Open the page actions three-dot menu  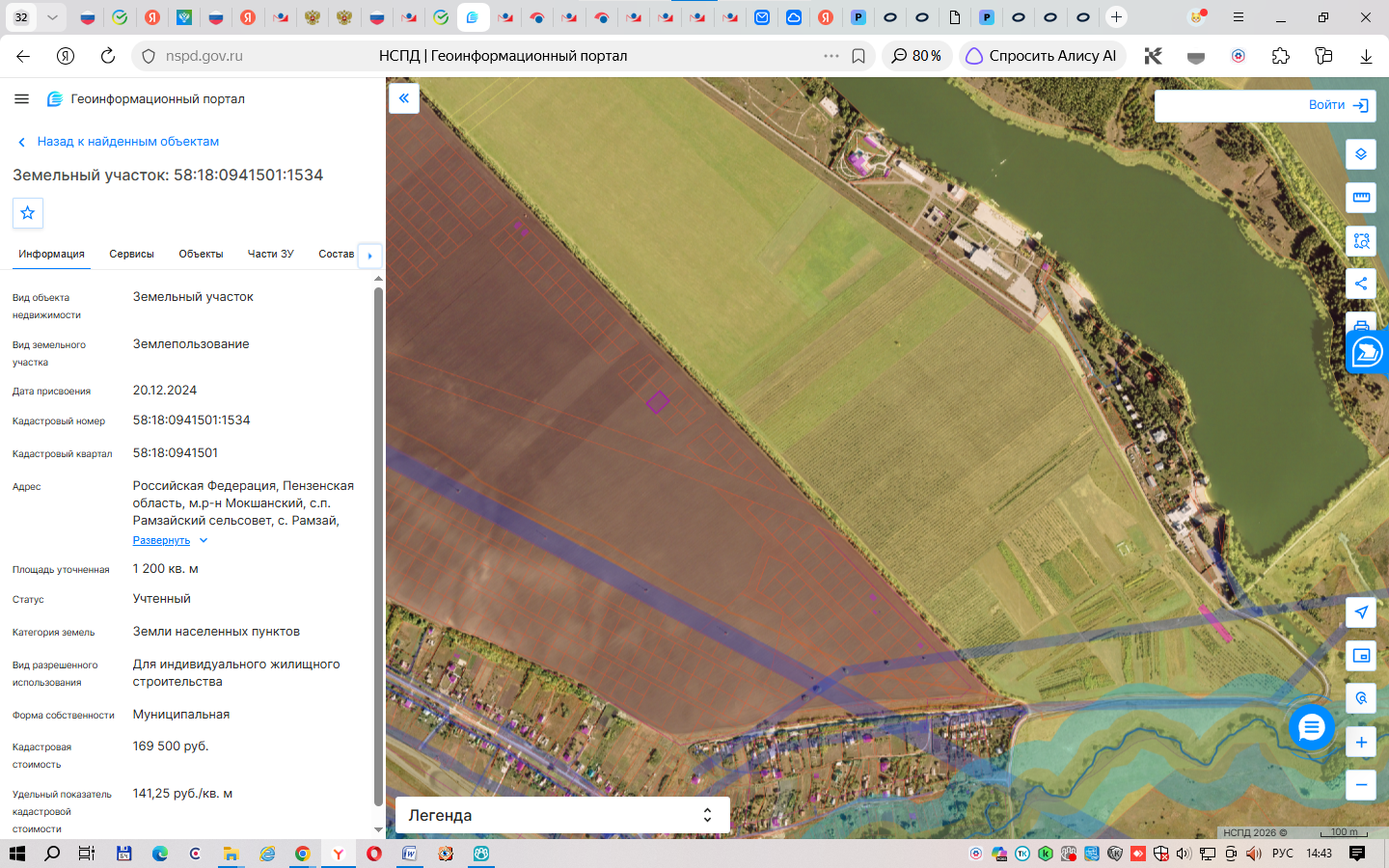pos(831,56)
